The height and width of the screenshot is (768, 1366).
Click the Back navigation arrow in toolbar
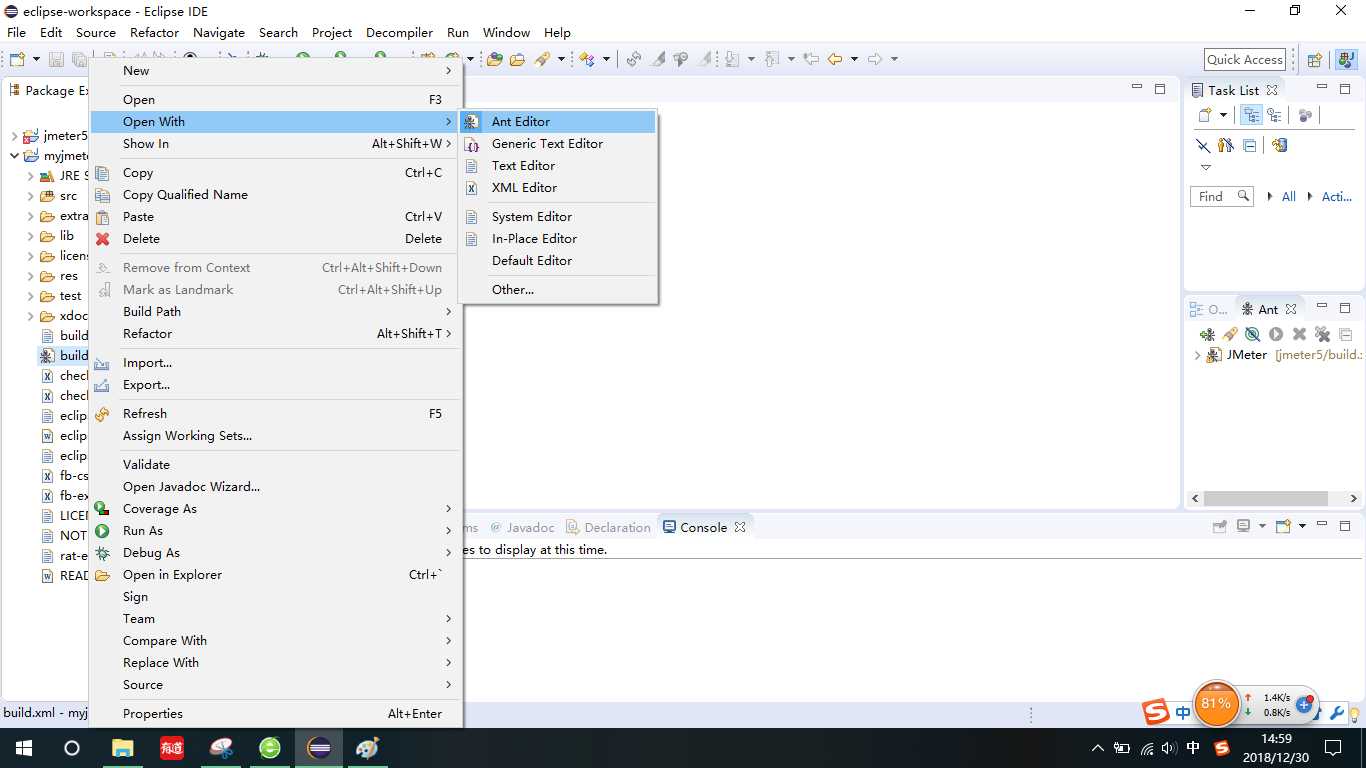pyautogui.click(x=834, y=59)
